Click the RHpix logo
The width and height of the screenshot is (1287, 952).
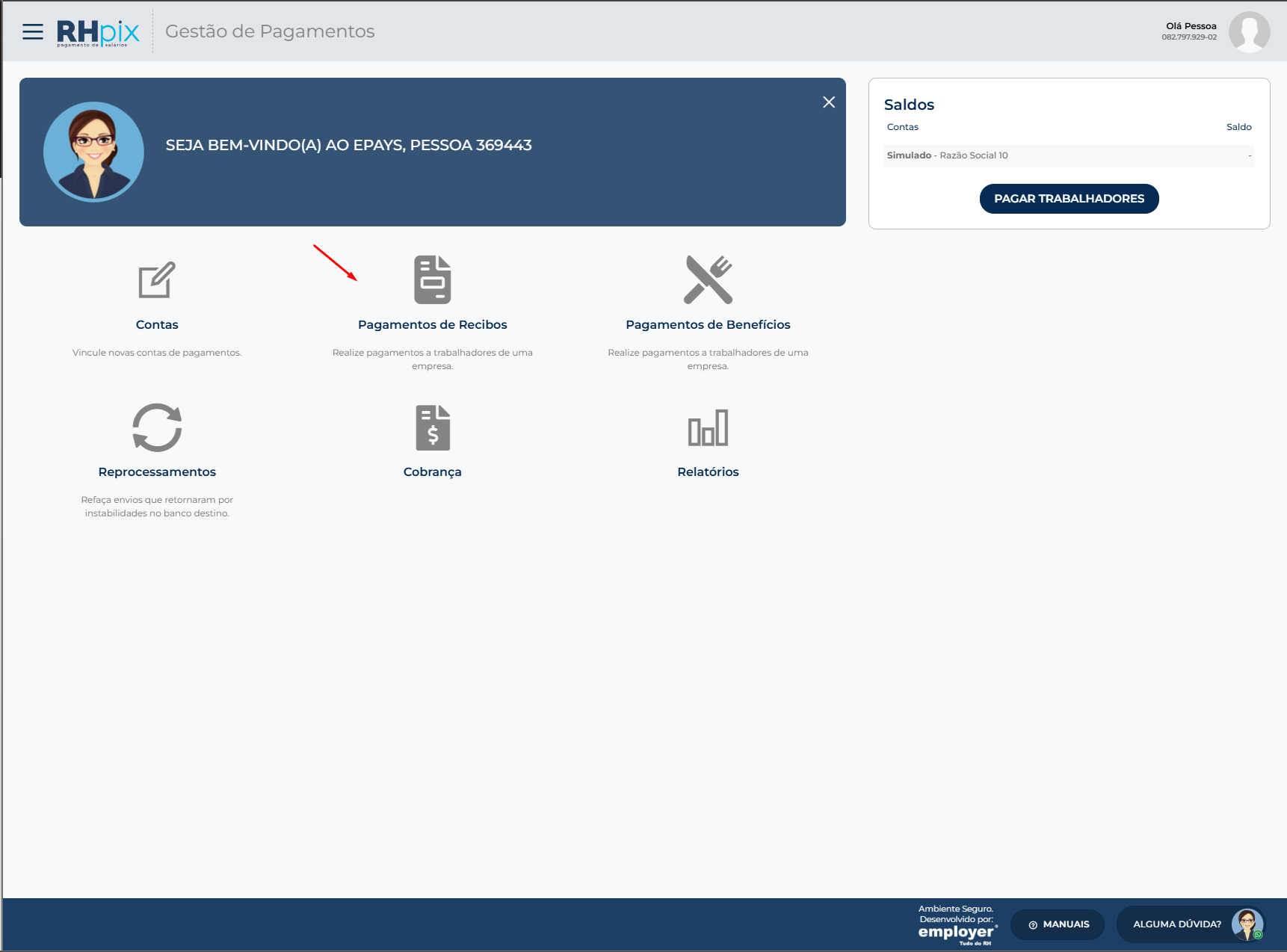[x=98, y=33]
